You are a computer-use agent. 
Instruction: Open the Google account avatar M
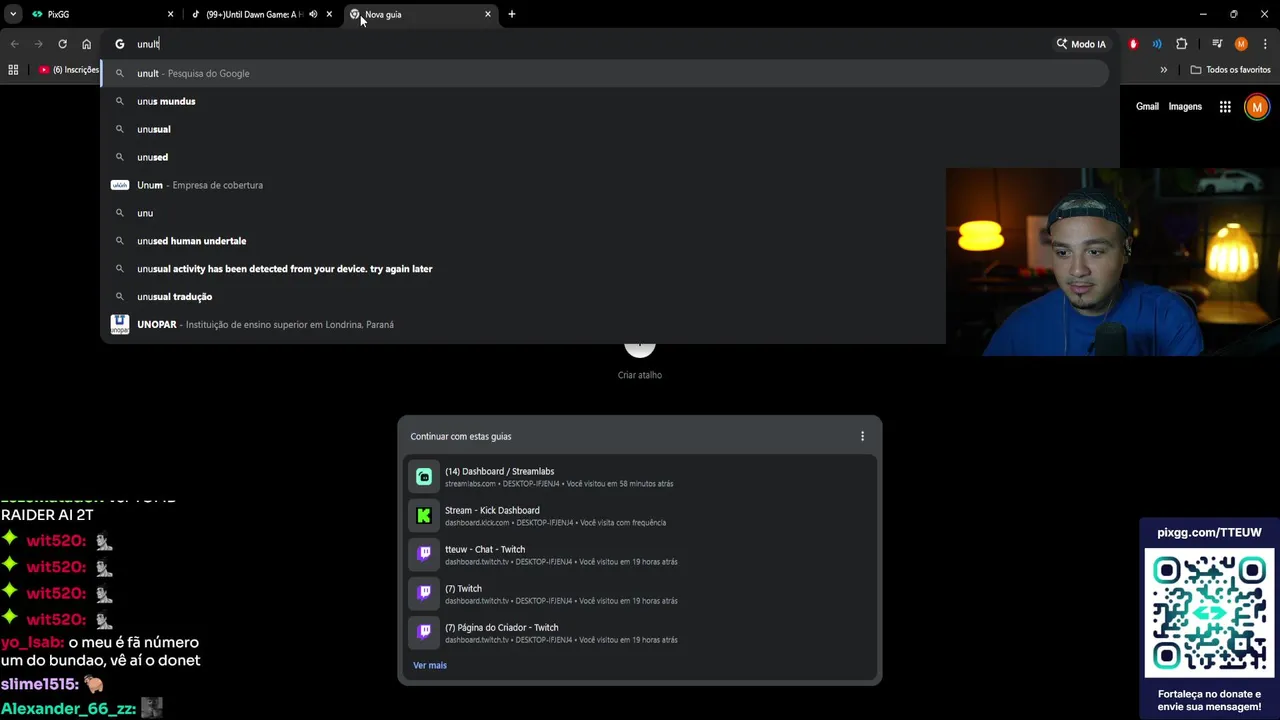[x=1257, y=107]
